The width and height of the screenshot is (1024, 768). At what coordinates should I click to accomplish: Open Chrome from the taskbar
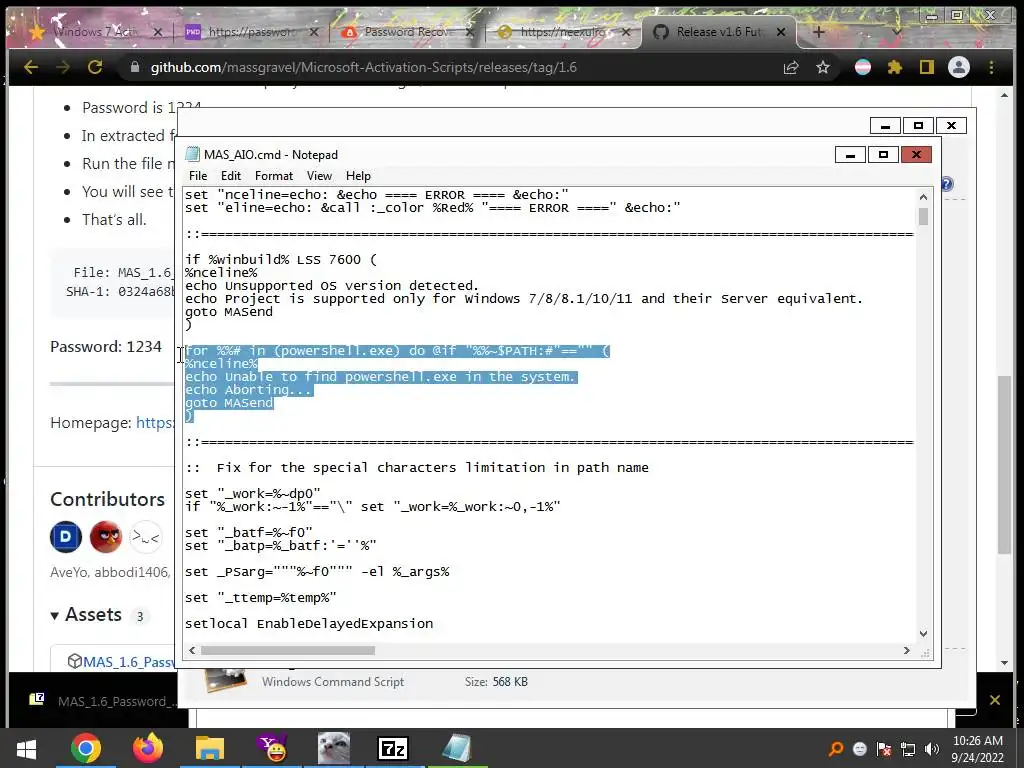point(86,748)
